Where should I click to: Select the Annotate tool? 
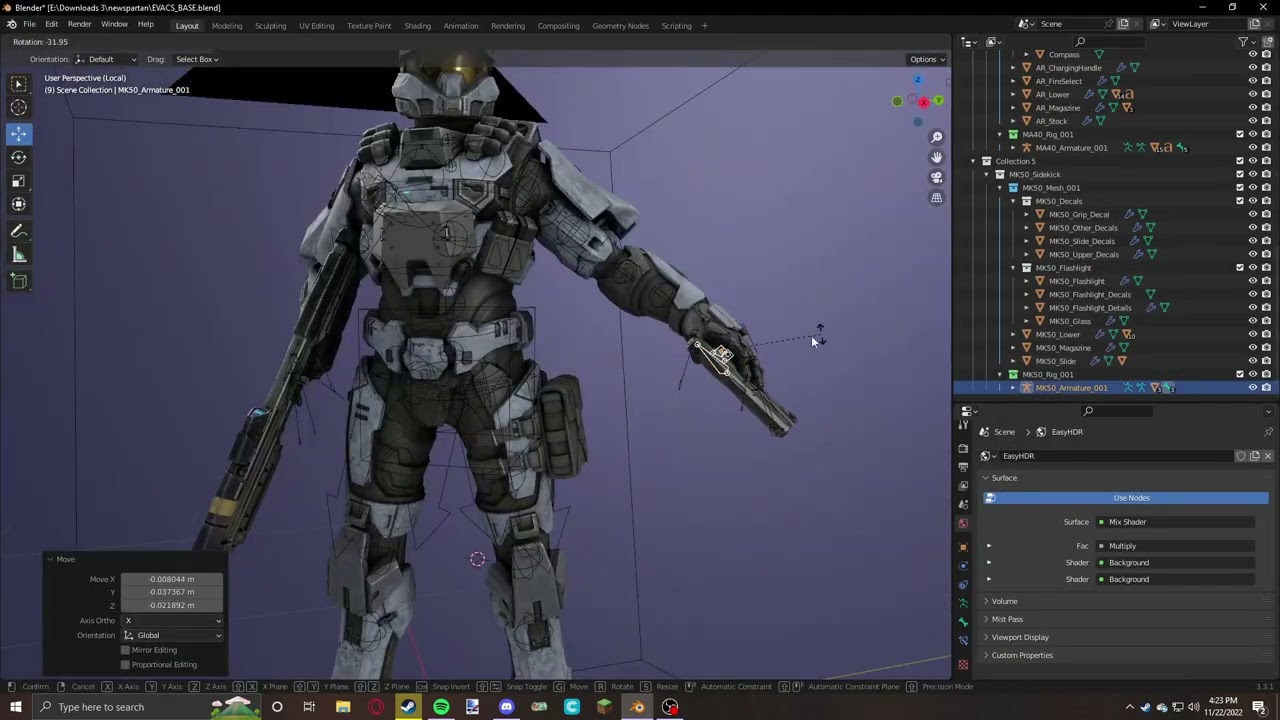(x=19, y=231)
